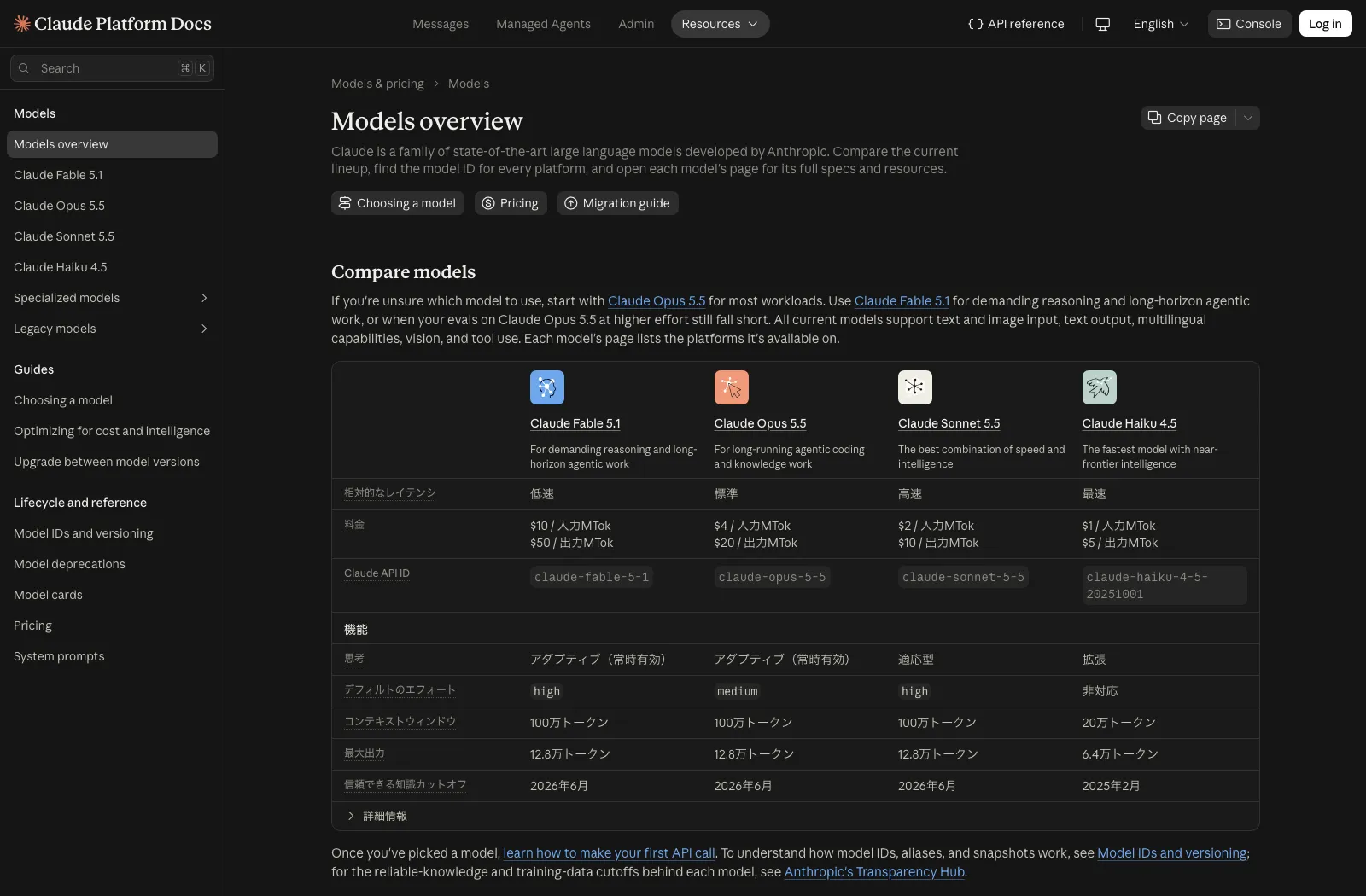Click the Claude starburst logo
The image size is (1366, 896).
click(x=22, y=24)
